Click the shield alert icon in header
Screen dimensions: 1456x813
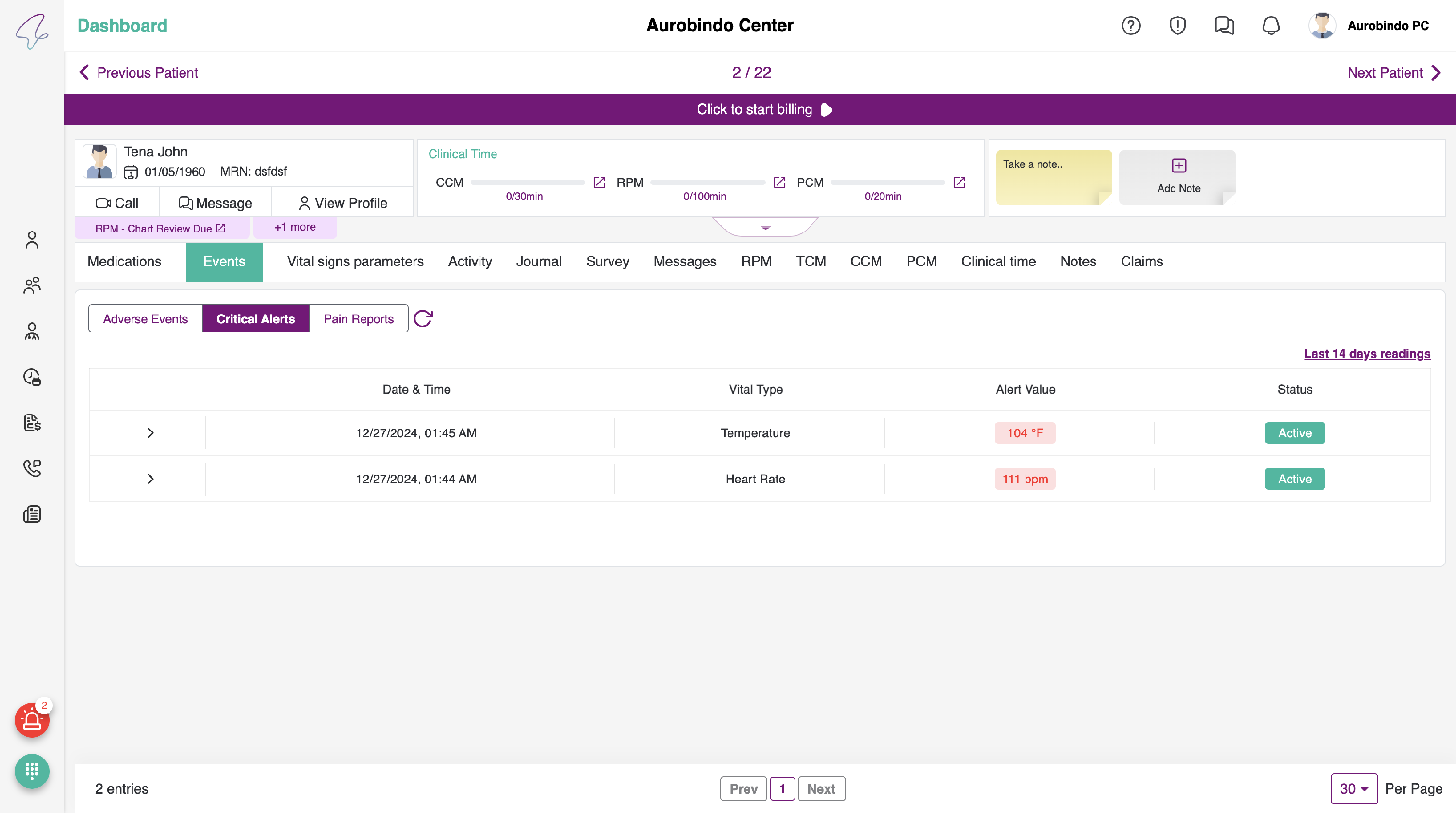pyautogui.click(x=1177, y=25)
